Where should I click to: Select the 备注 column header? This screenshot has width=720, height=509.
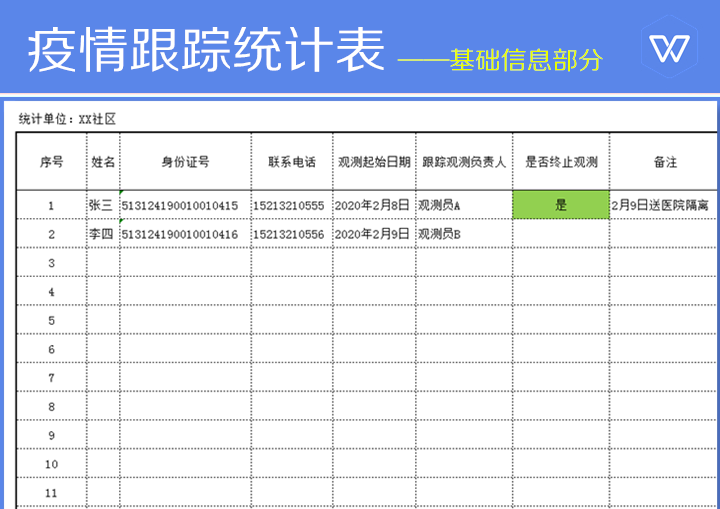[x=665, y=162]
